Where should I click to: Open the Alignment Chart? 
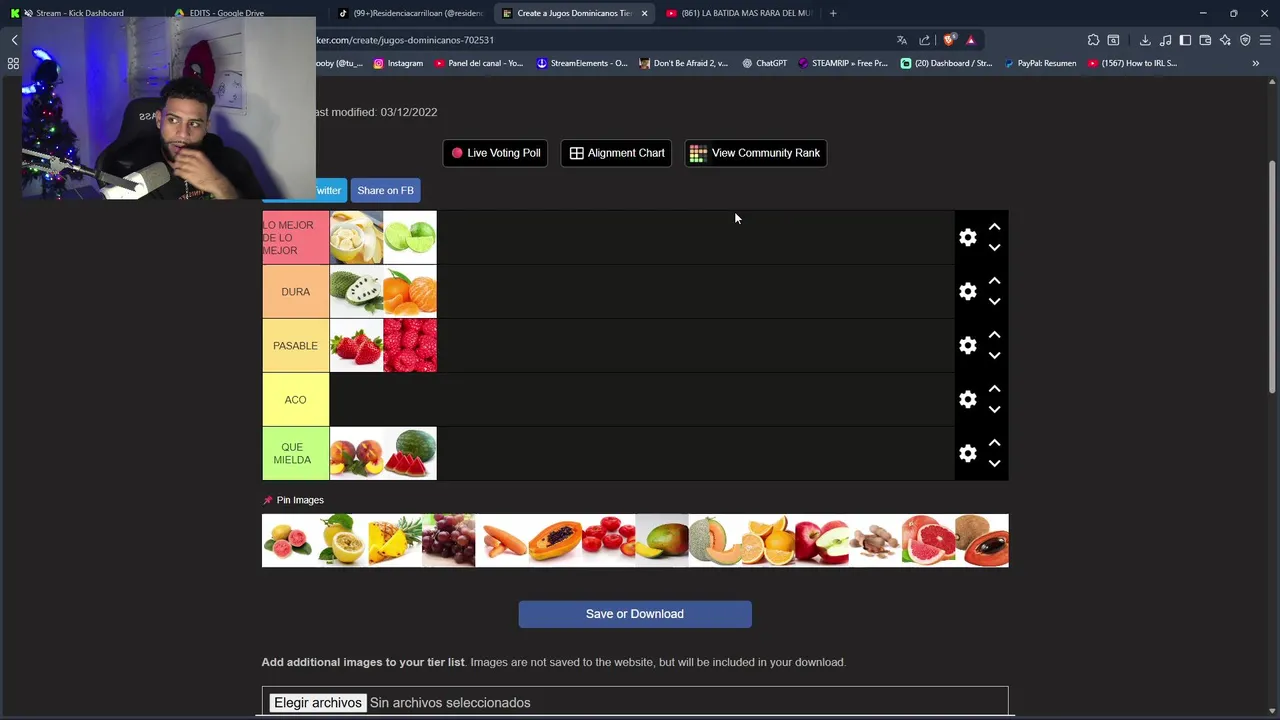coord(616,153)
